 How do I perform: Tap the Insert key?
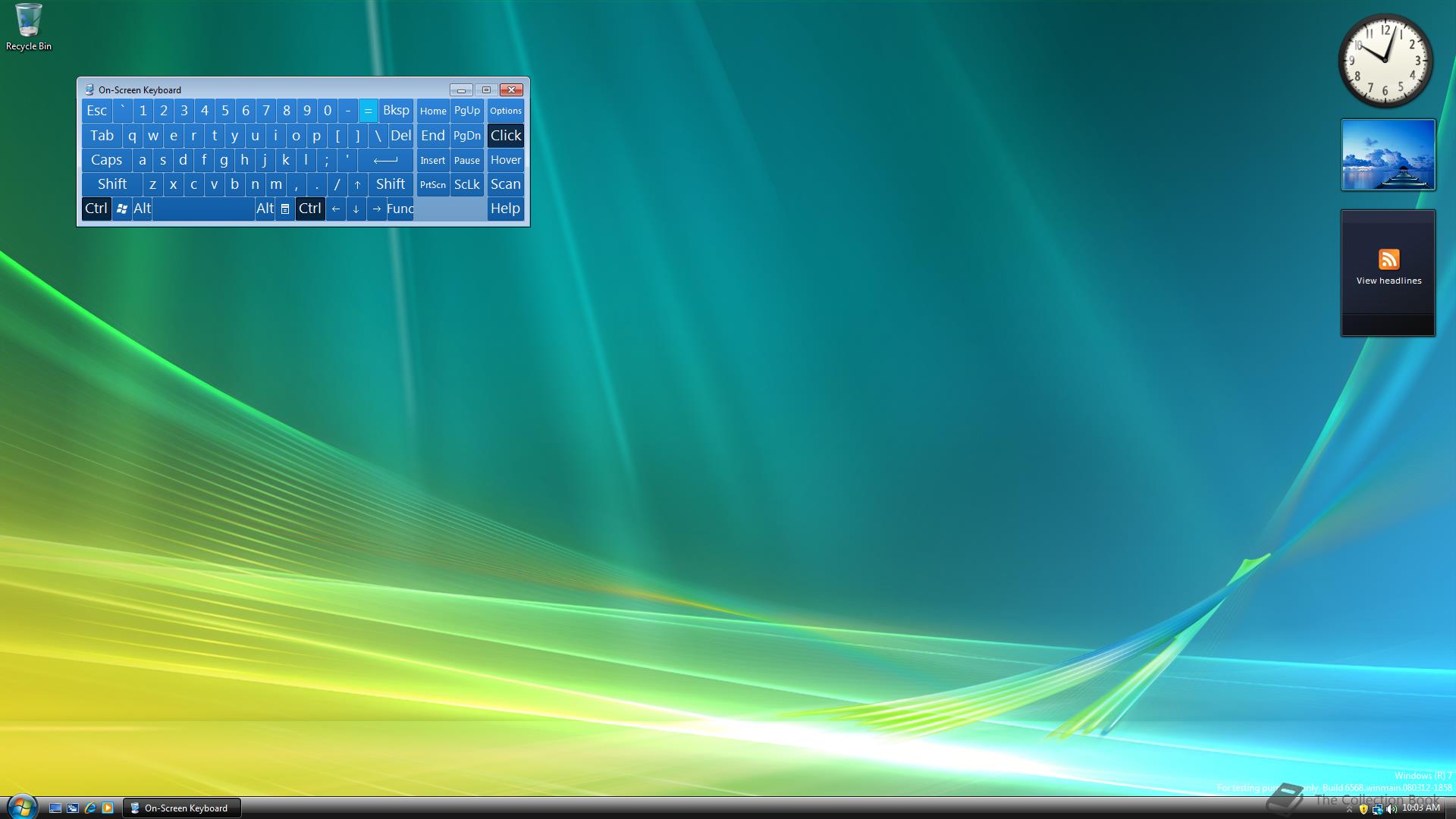pos(433,160)
